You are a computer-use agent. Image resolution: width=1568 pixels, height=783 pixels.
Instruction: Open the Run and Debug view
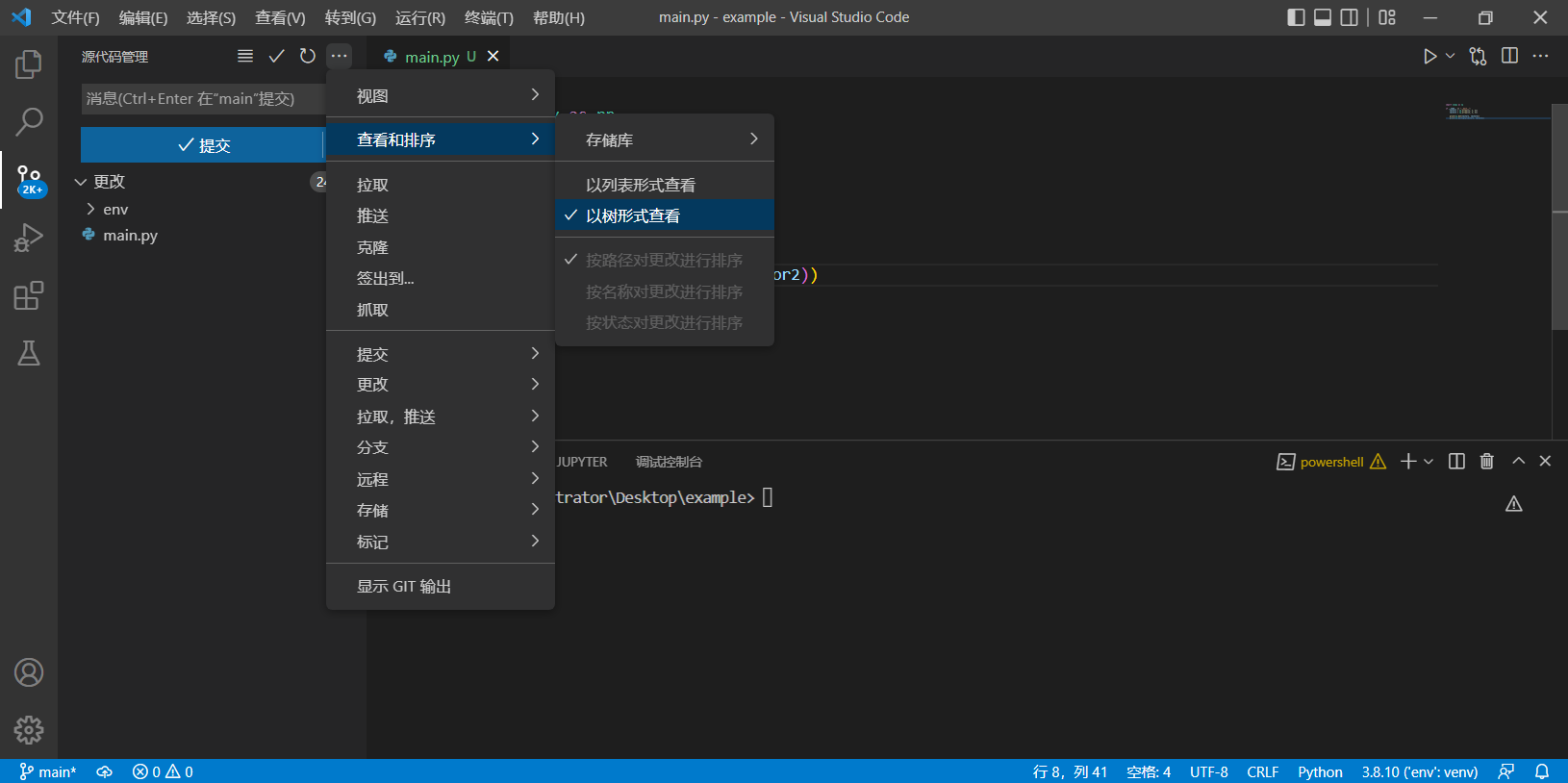click(x=29, y=238)
